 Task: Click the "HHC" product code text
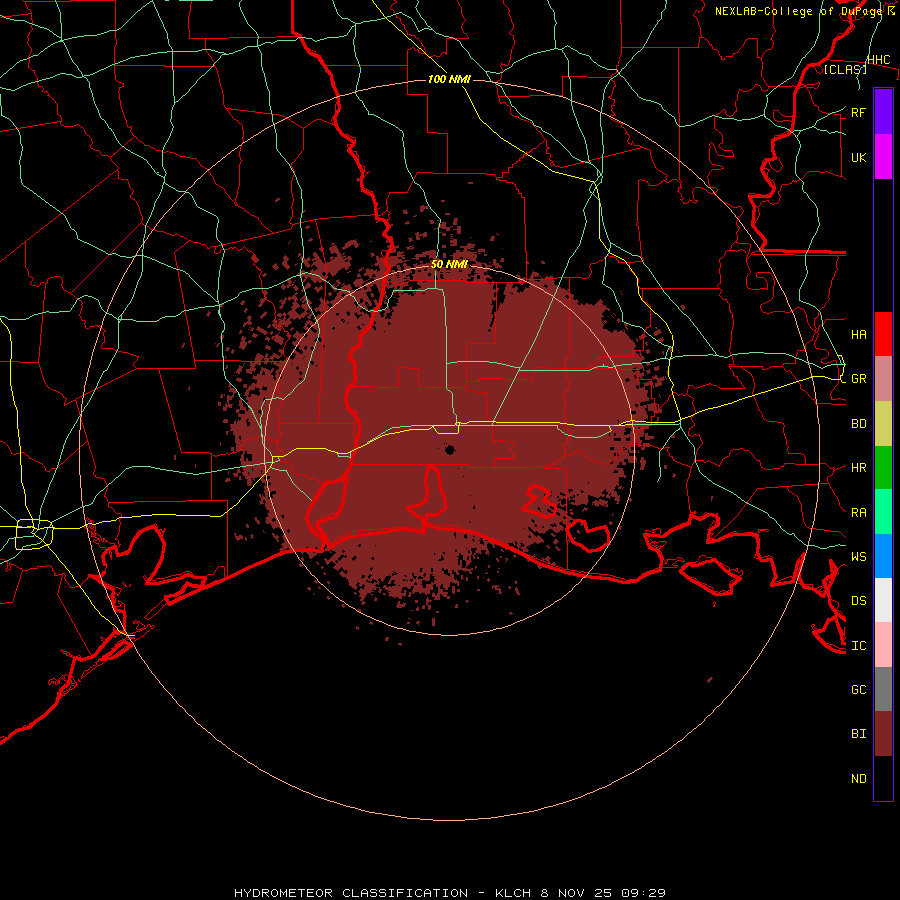pos(878,60)
